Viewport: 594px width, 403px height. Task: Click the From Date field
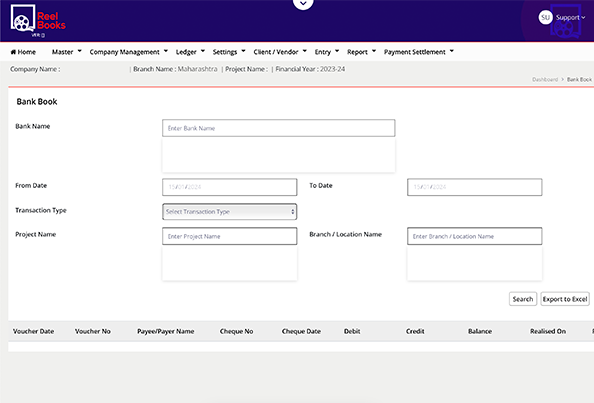coord(230,187)
